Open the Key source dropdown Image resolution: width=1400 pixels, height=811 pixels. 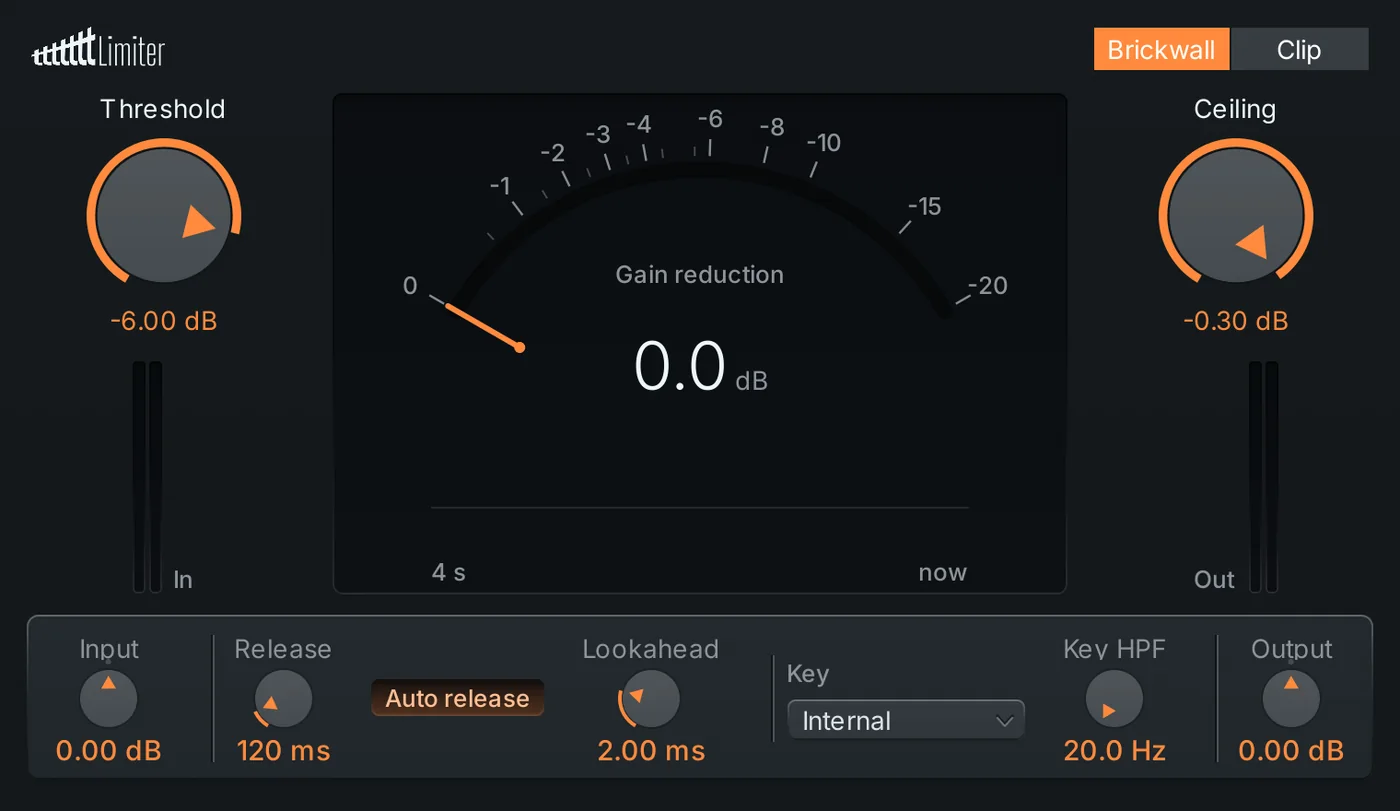click(x=906, y=720)
